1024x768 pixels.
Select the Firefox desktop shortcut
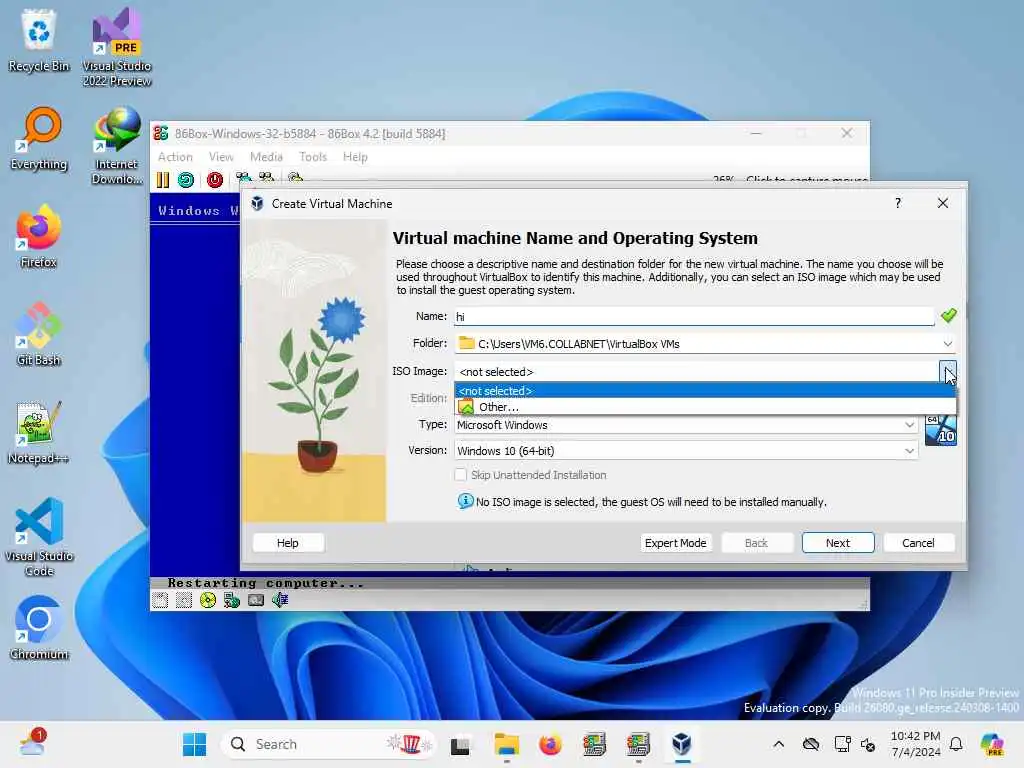point(39,236)
